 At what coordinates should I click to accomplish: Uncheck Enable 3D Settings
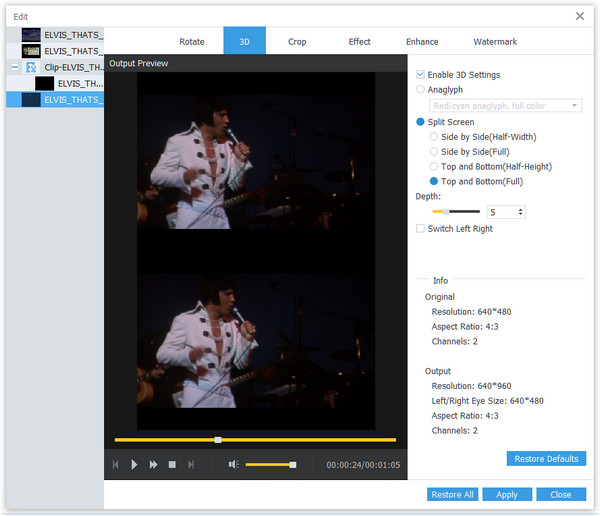(x=420, y=74)
